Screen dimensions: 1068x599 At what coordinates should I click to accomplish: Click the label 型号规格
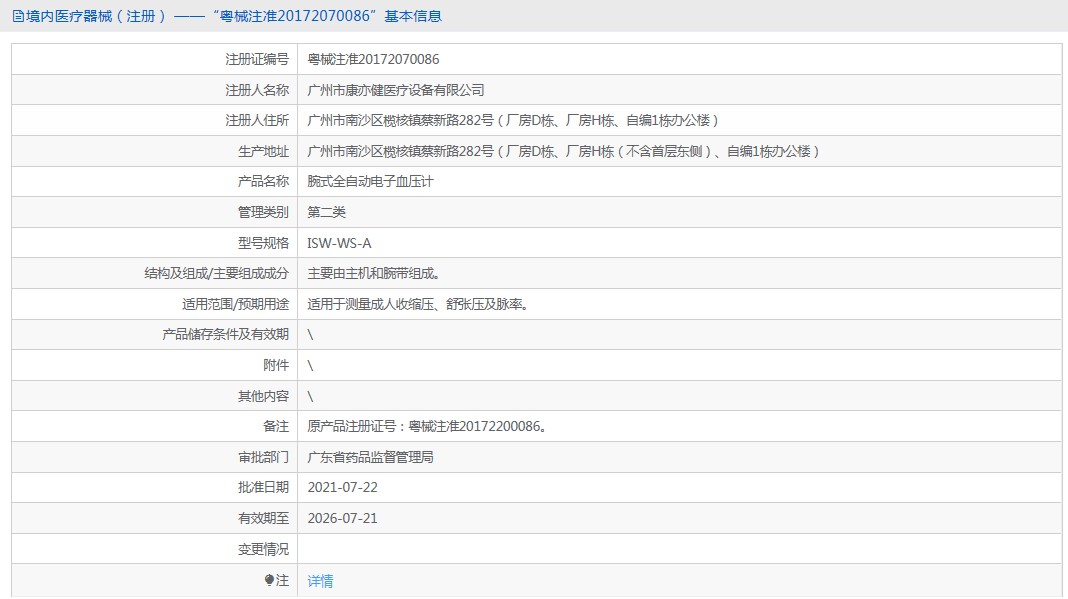tap(263, 243)
